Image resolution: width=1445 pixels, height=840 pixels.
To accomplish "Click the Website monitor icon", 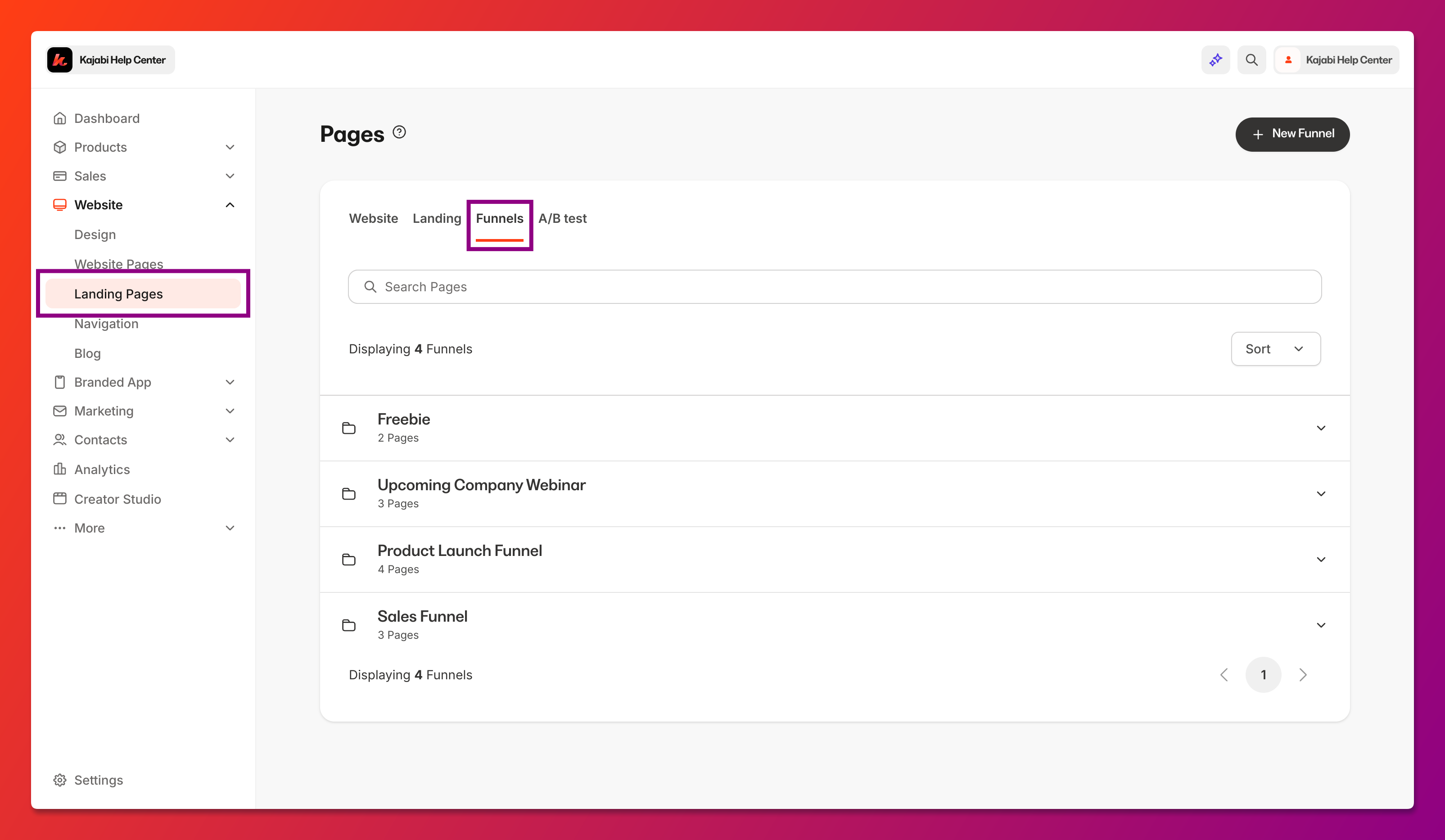I will 59,205.
